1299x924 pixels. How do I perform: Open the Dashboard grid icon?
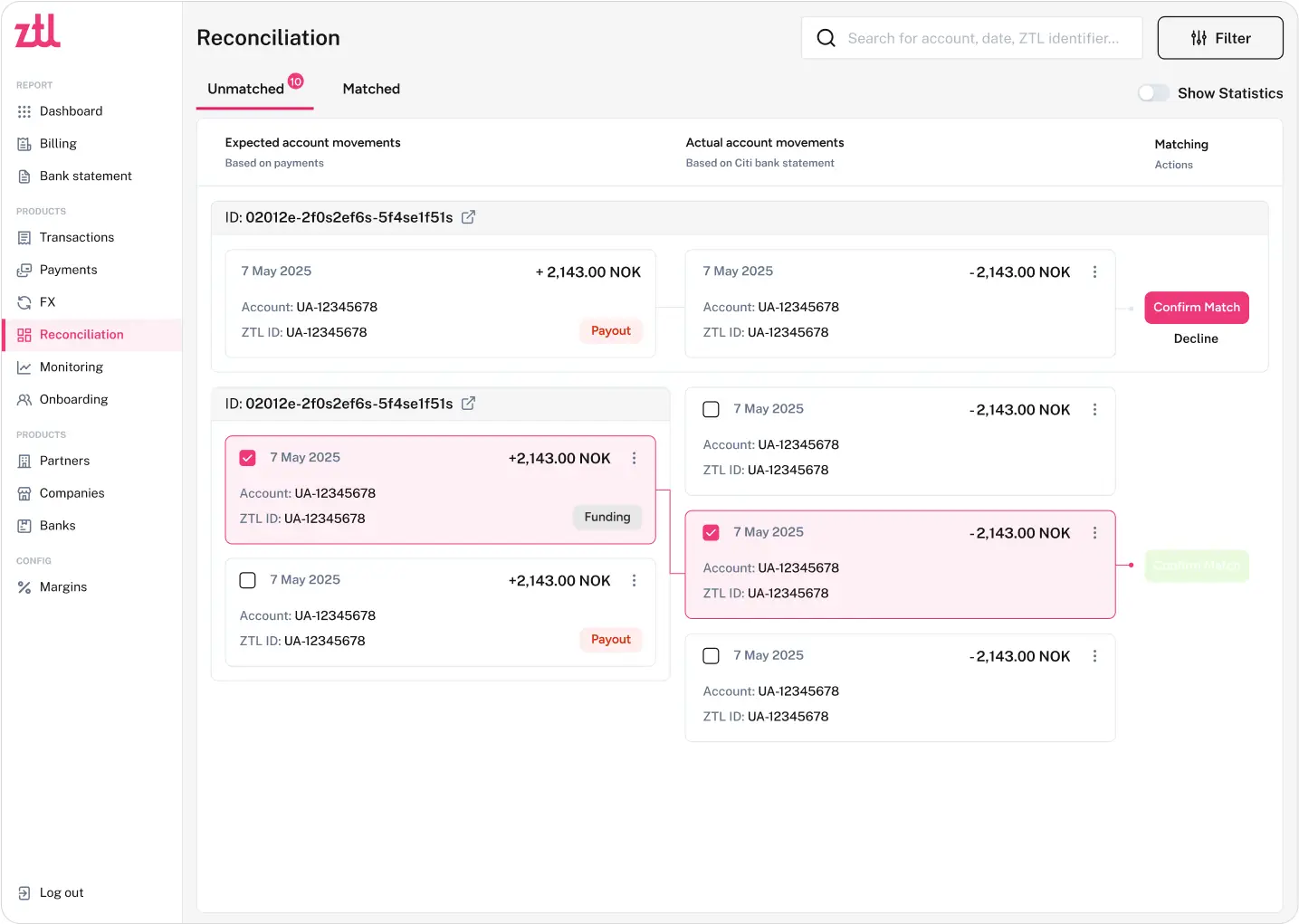pyautogui.click(x=24, y=111)
